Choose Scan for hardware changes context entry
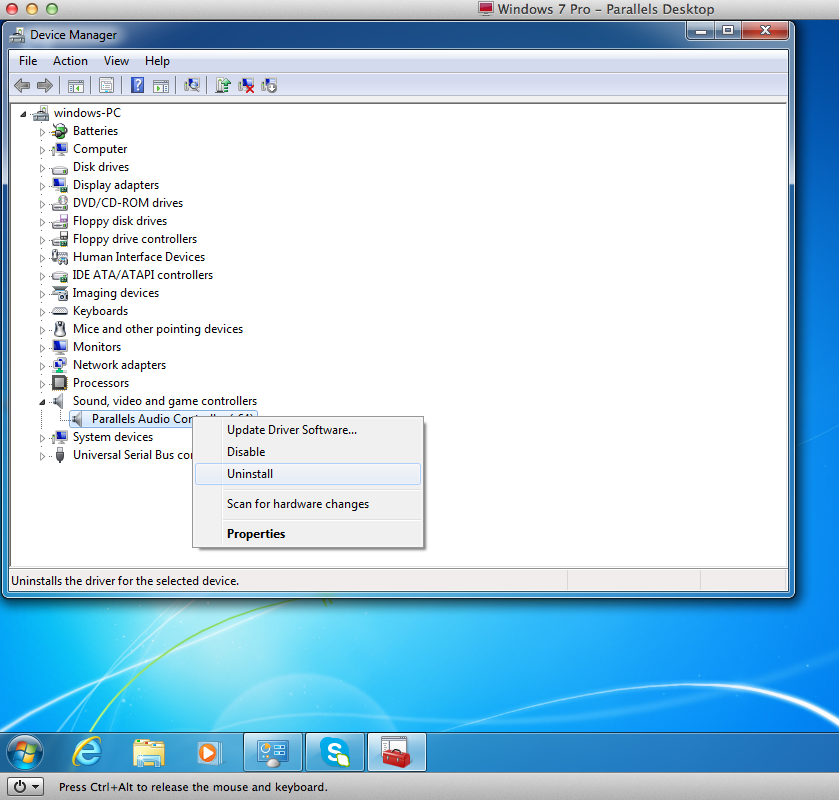This screenshot has height=800, width=839. pyautogui.click(x=308, y=504)
